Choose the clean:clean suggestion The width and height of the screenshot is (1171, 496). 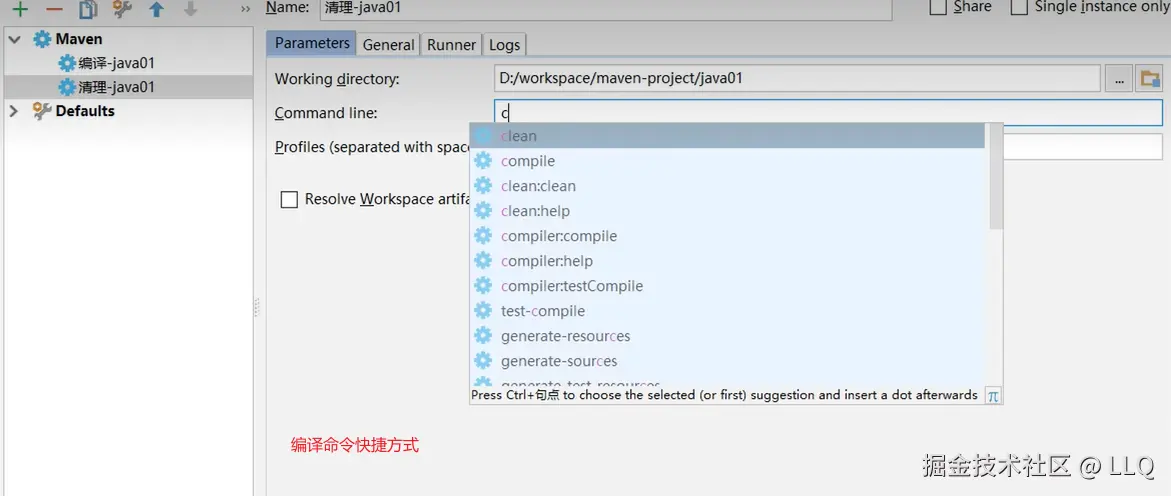727,186
